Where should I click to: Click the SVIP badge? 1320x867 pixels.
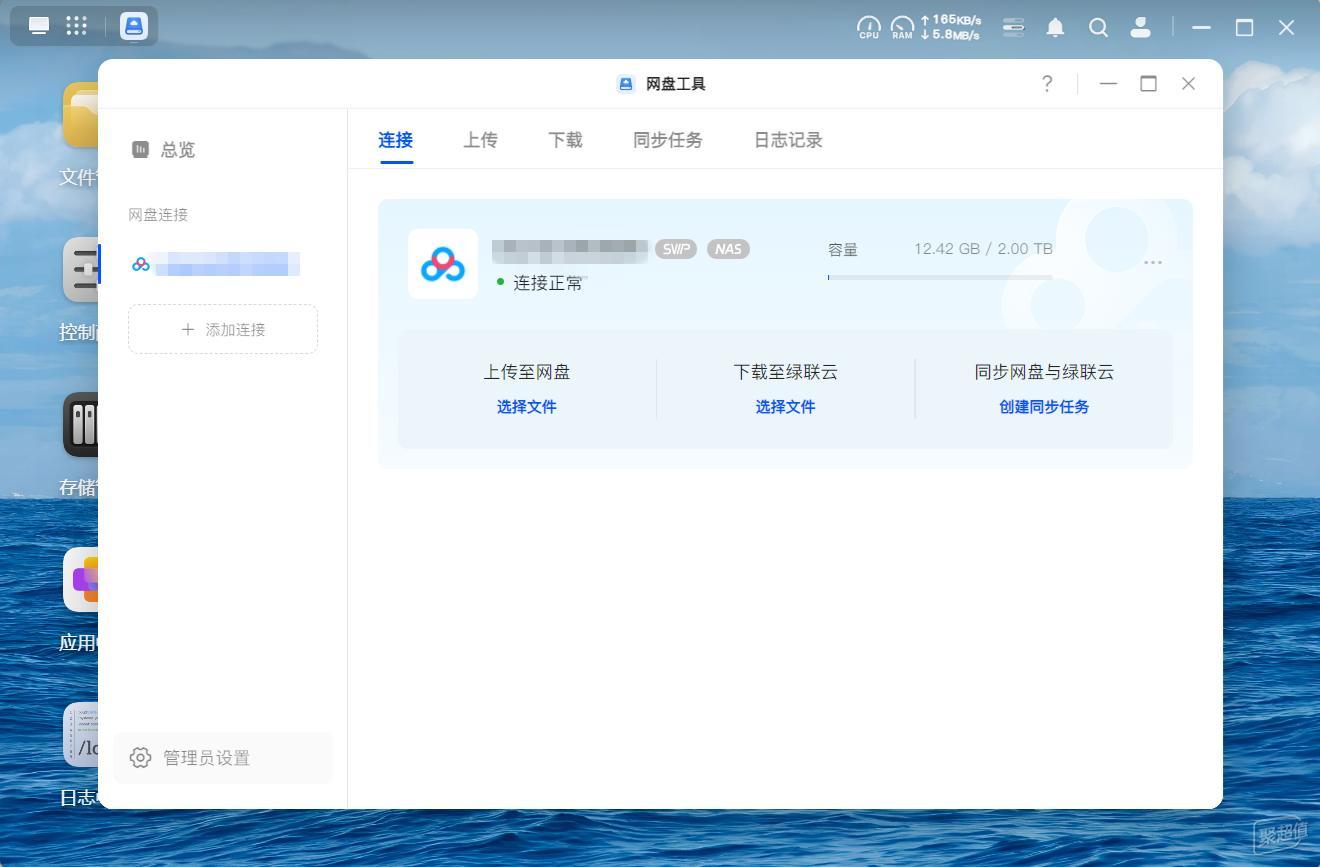[676, 249]
